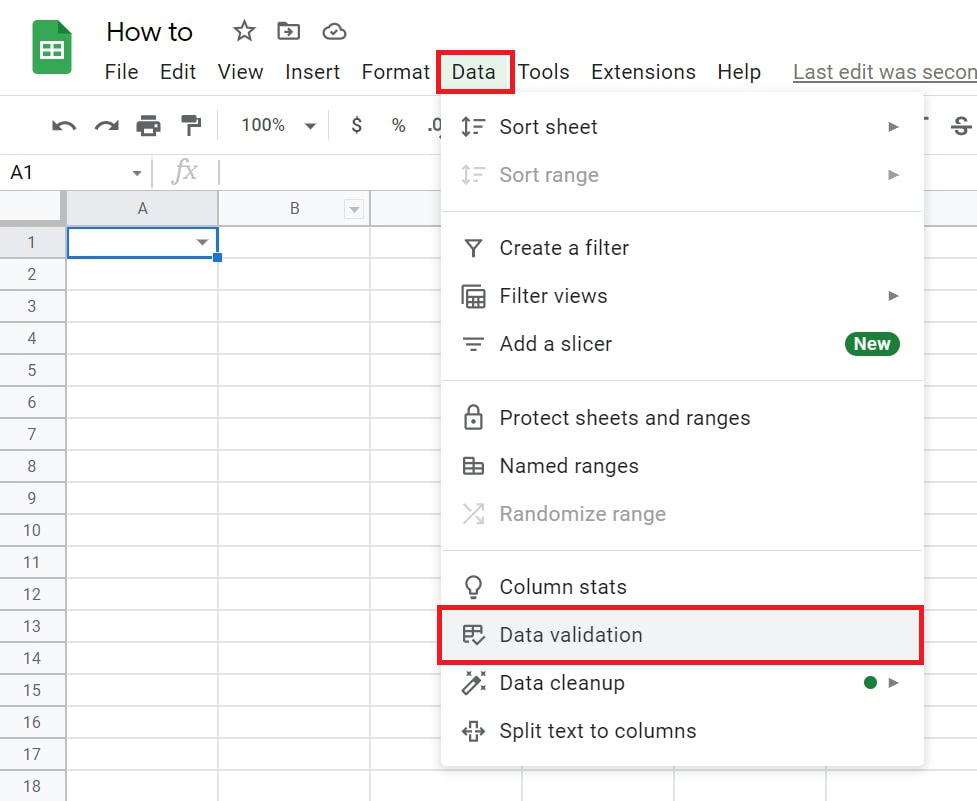Click the print icon in toolbar
Image resolution: width=977 pixels, height=801 pixels.
148,126
